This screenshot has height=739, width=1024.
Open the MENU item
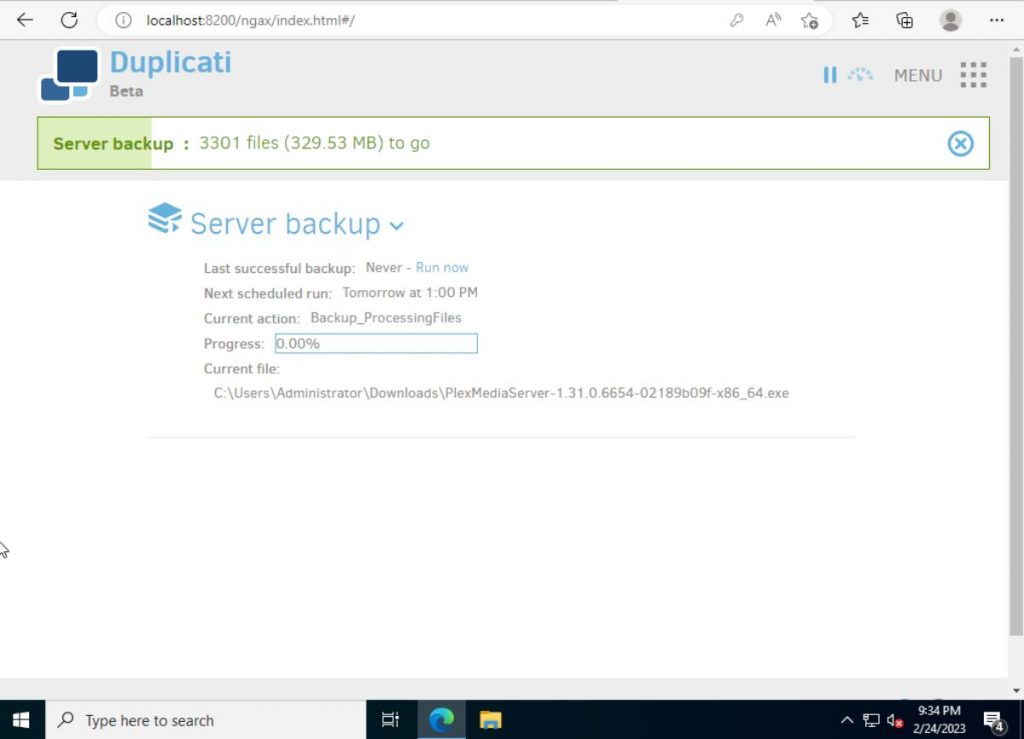tap(917, 75)
